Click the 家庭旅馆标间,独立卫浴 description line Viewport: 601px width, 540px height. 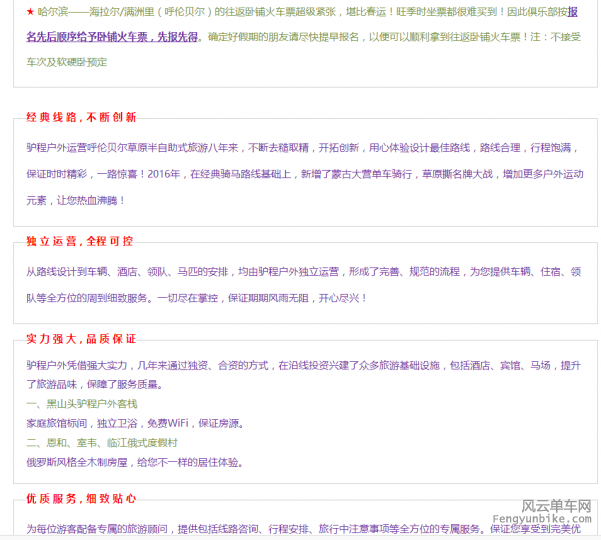tap(135, 423)
